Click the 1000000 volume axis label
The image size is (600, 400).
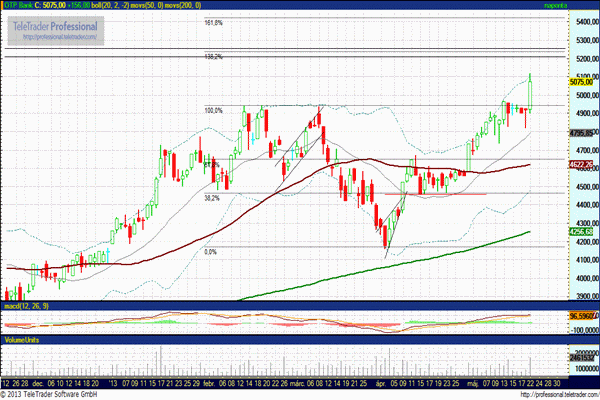[x=587, y=368]
